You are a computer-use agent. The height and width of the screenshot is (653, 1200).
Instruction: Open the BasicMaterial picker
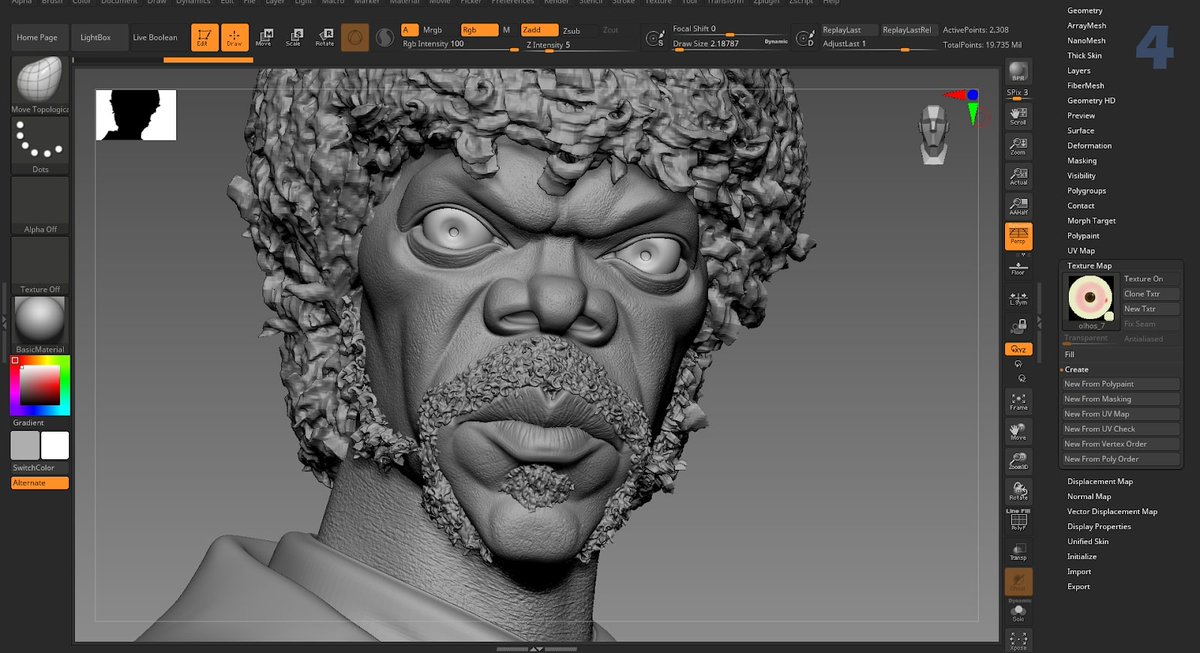pos(40,320)
